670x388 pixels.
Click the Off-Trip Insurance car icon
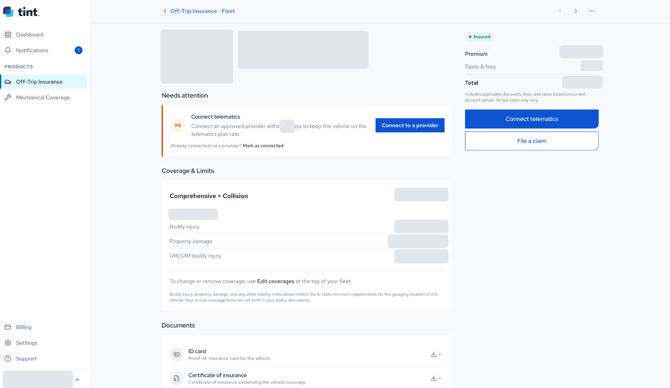click(x=8, y=82)
